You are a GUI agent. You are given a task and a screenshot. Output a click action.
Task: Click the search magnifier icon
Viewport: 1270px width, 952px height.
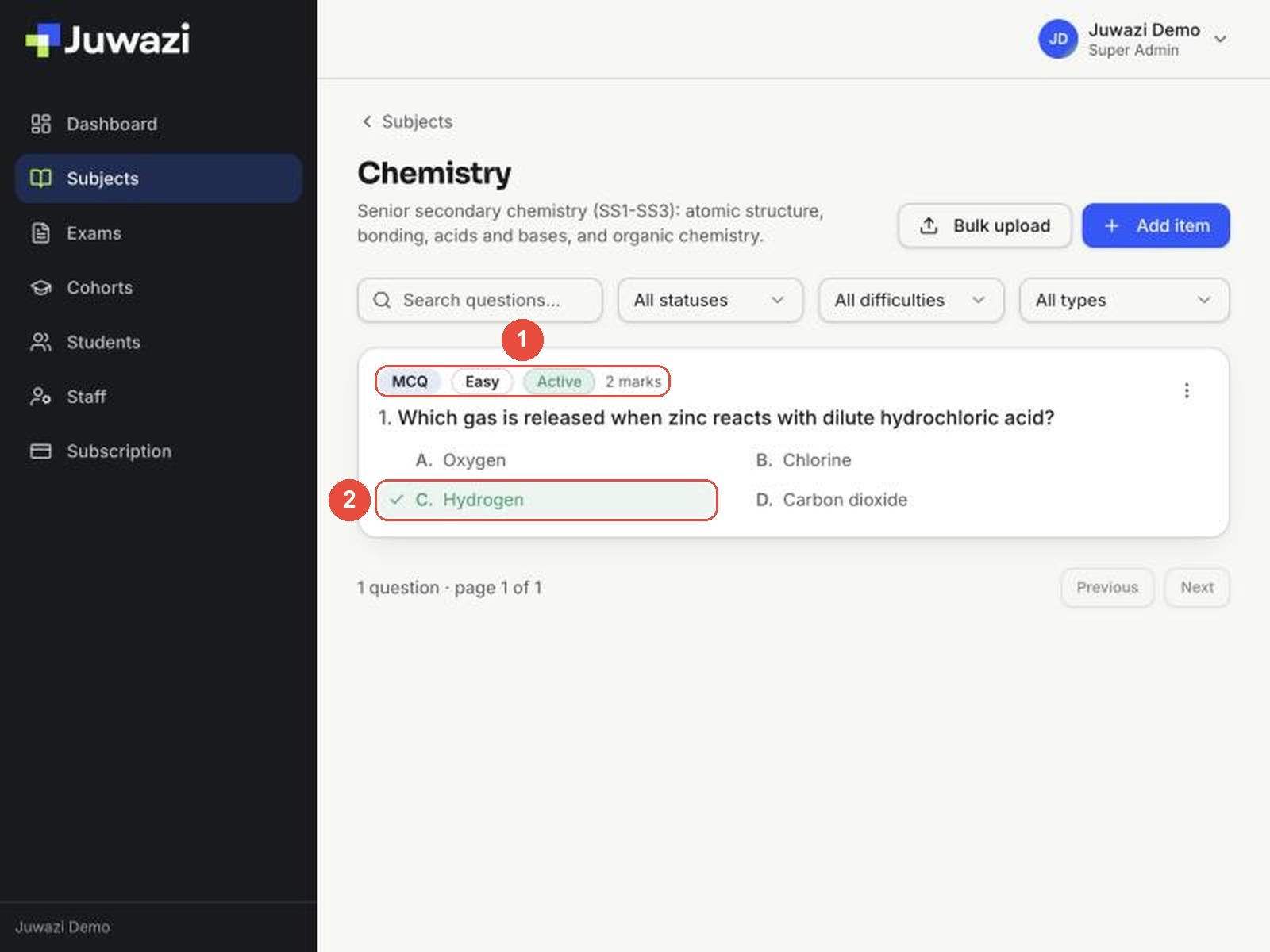tap(382, 300)
